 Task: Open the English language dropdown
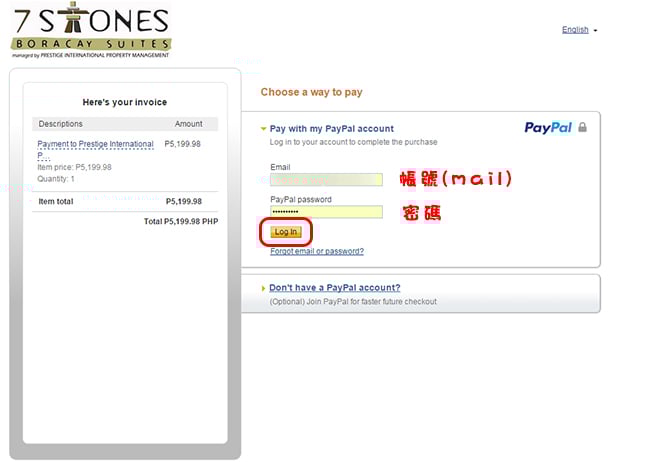pyautogui.click(x=575, y=30)
